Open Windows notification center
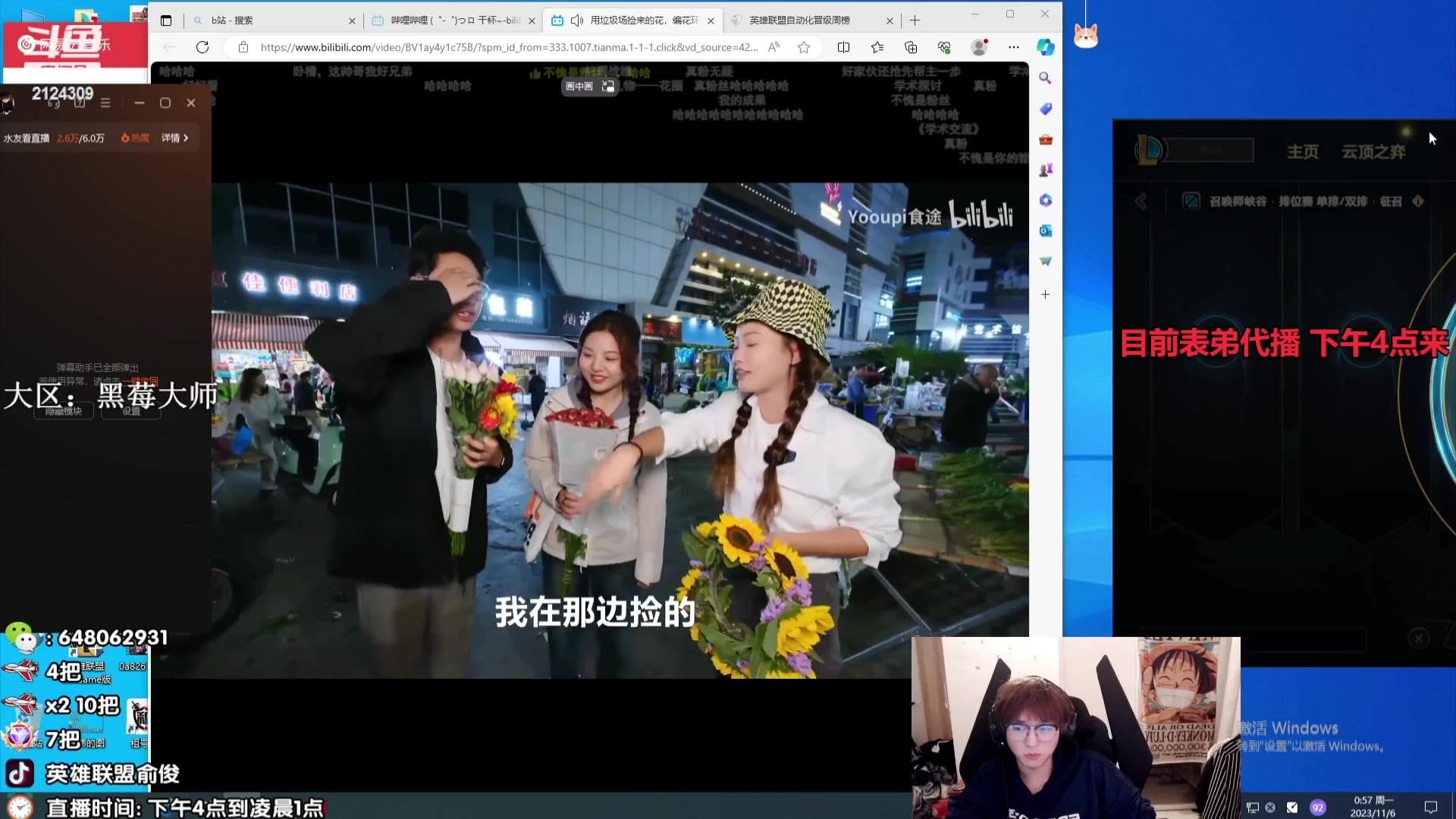The height and width of the screenshot is (819, 1456). [1431, 807]
